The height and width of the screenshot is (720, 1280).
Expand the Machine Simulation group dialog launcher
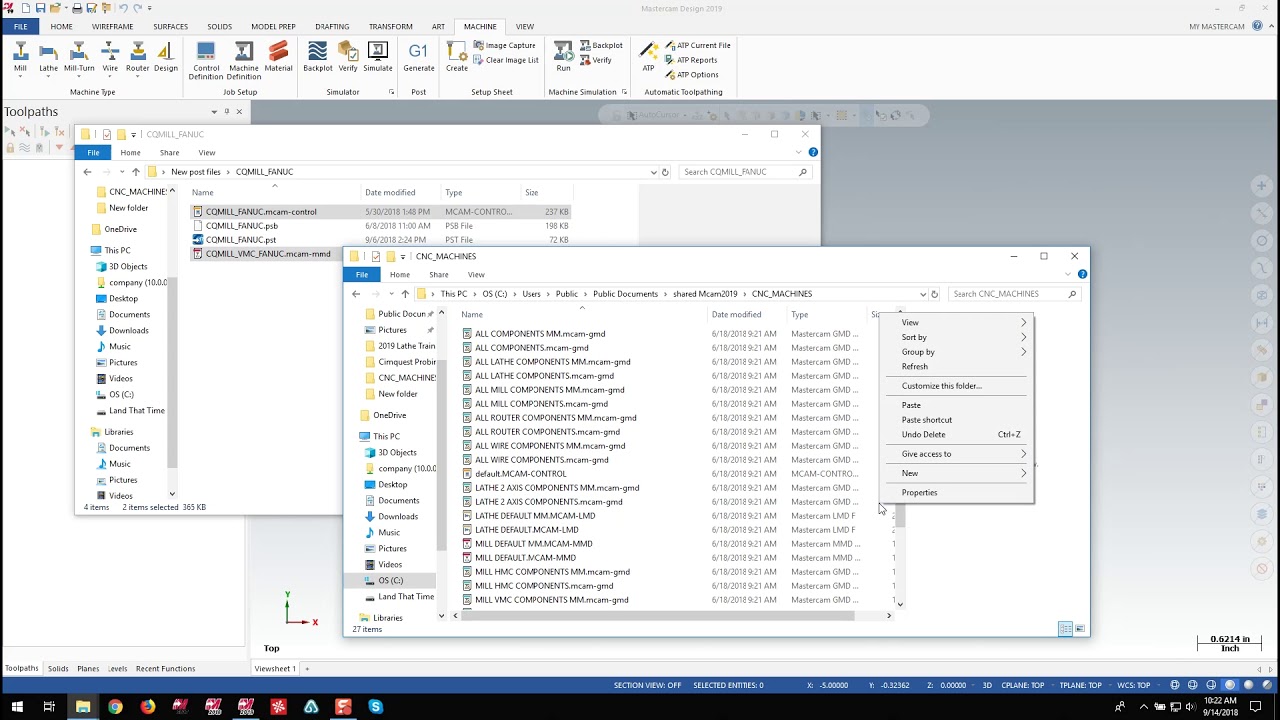624,92
